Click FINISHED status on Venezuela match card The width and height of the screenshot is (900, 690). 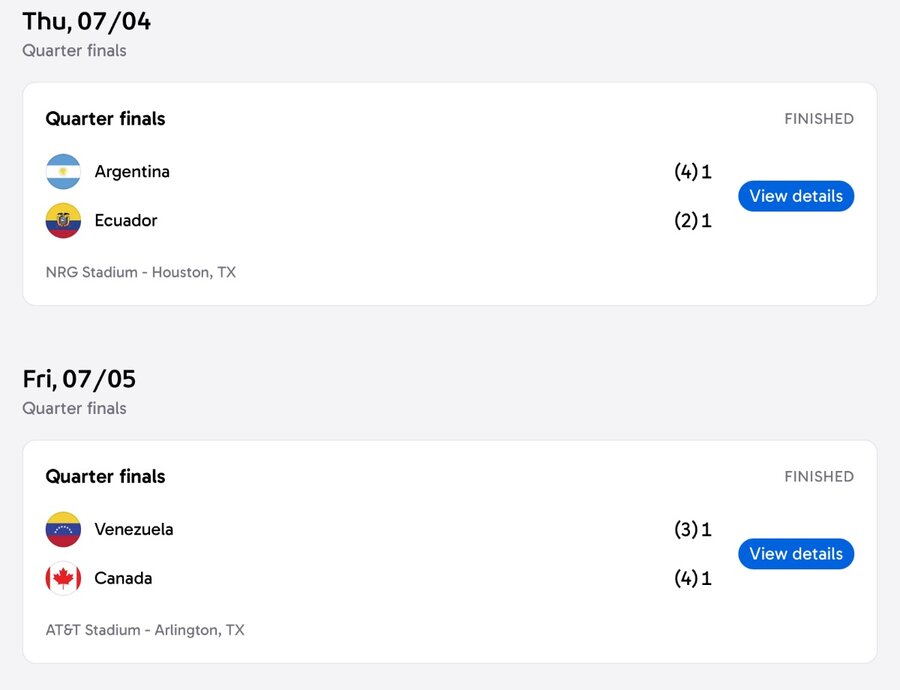[x=819, y=476]
